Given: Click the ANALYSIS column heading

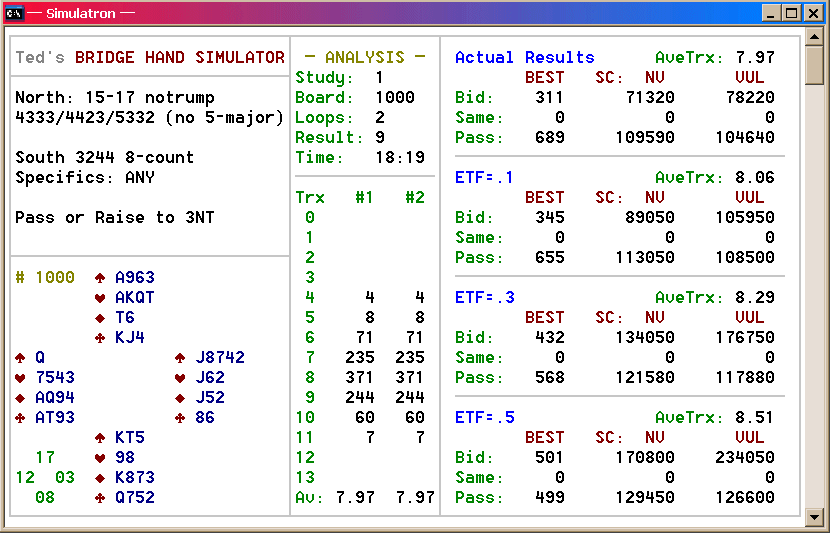Looking at the screenshot, I should [364, 58].
